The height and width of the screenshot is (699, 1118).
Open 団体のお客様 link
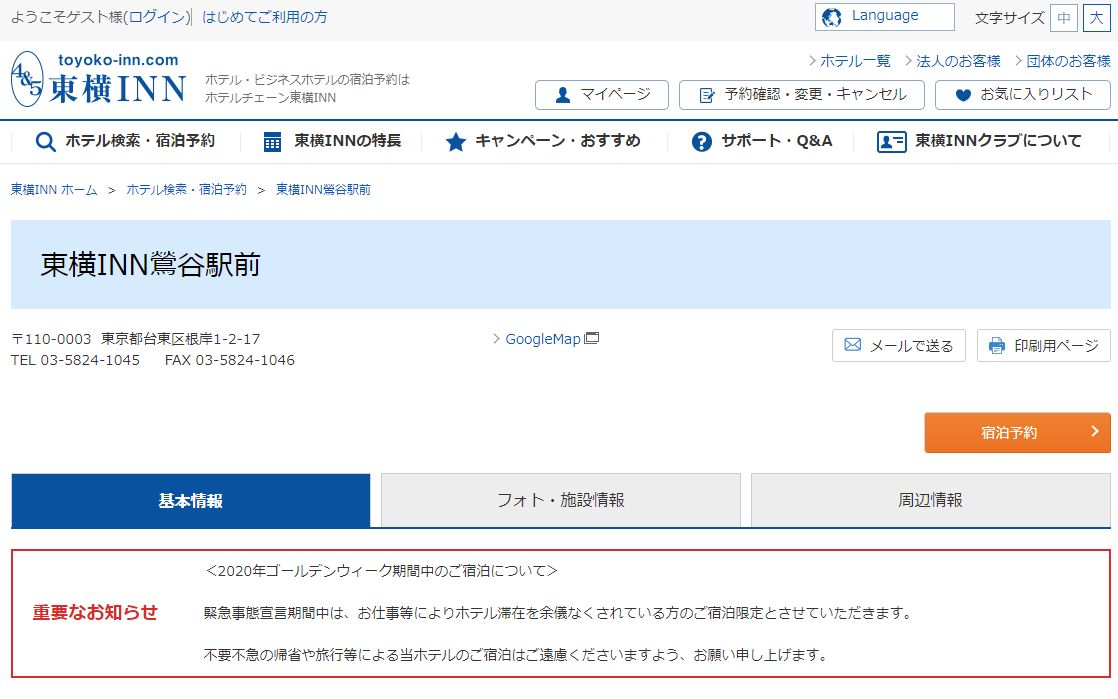pyautogui.click(x=1067, y=61)
